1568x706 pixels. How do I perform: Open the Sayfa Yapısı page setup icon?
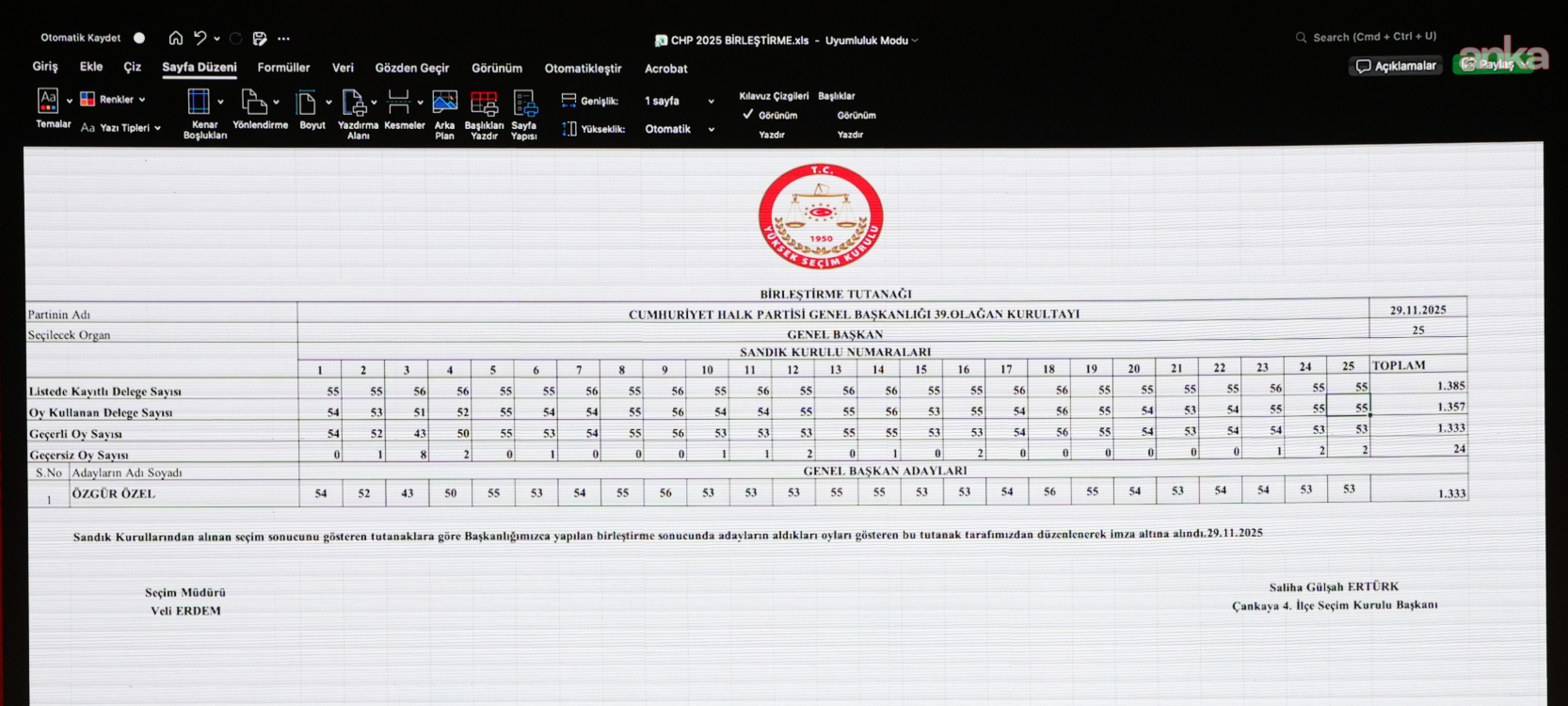pyautogui.click(x=524, y=104)
